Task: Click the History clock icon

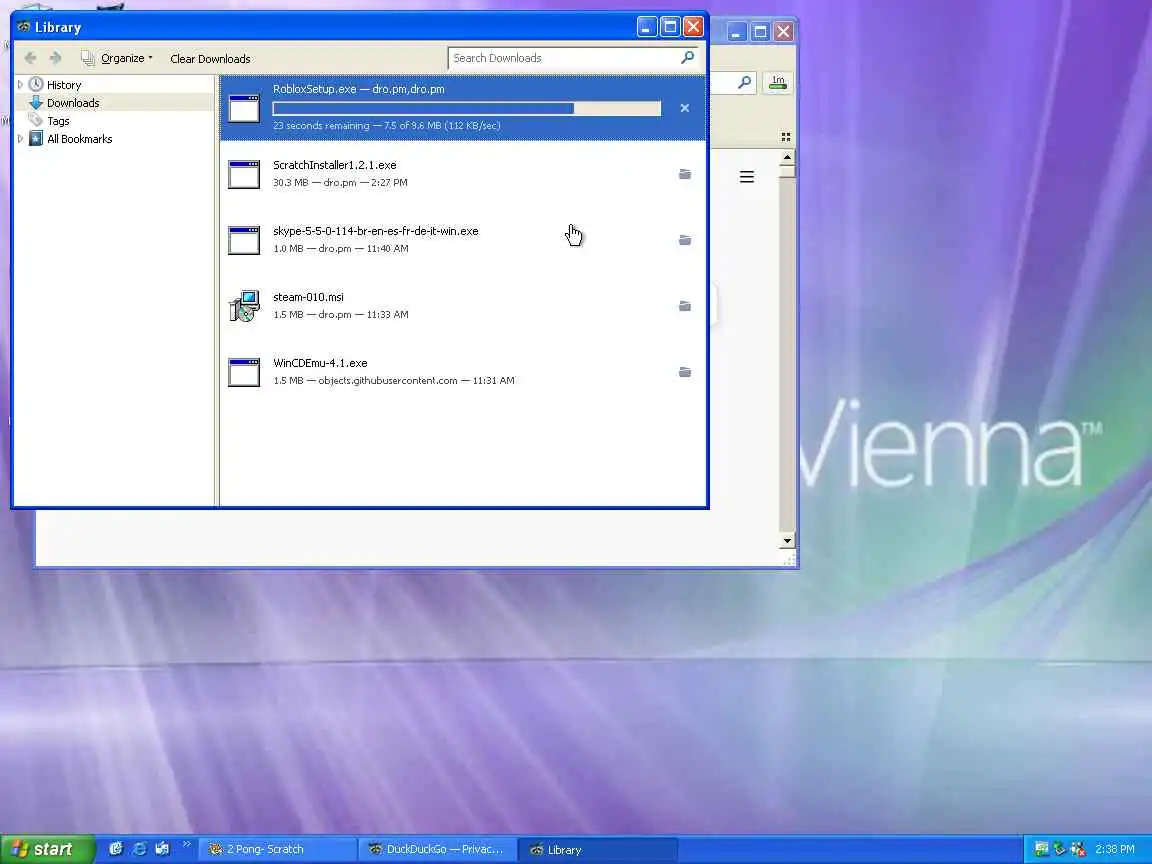Action: point(35,84)
